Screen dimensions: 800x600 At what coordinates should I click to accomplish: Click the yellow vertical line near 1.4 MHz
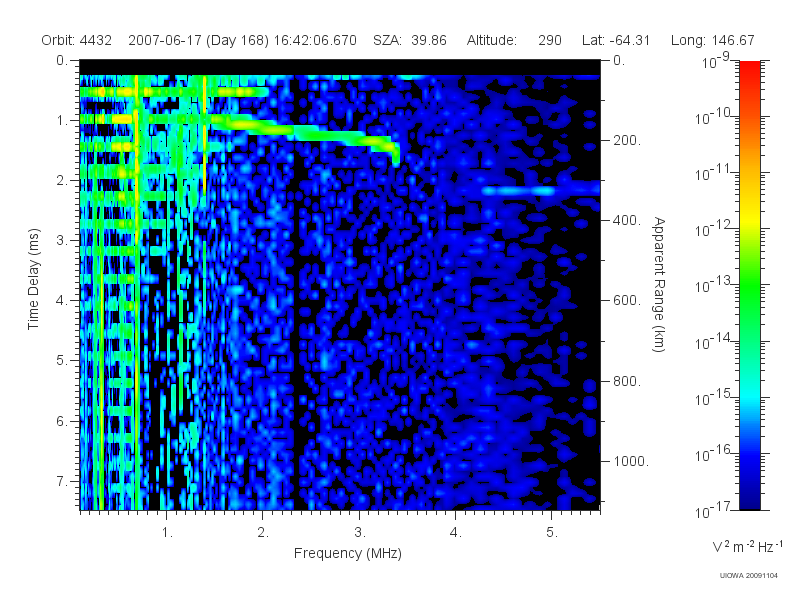(205, 135)
